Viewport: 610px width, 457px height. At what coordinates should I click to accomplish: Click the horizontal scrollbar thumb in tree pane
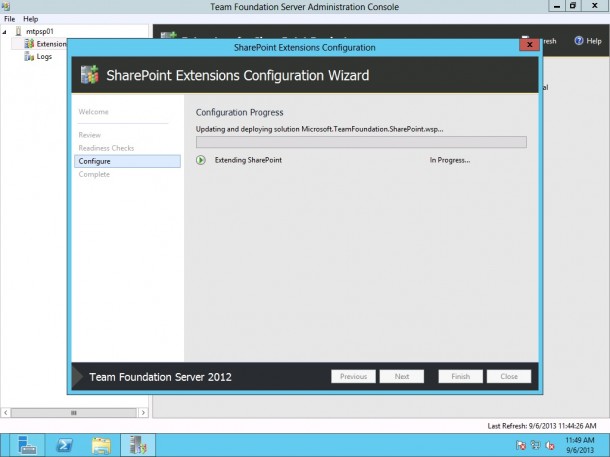[74, 413]
